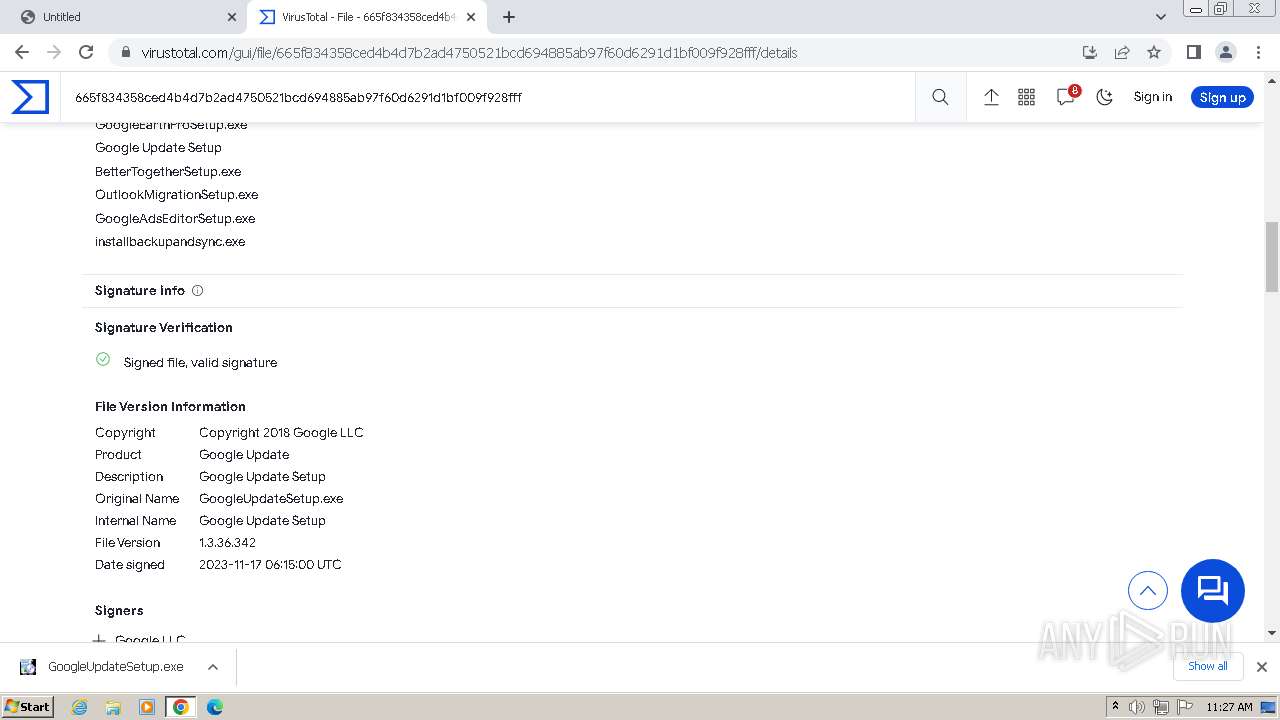Open the notifications comment icon
The height and width of the screenshot is (720, 1280).
click(x=1066, y=97)
